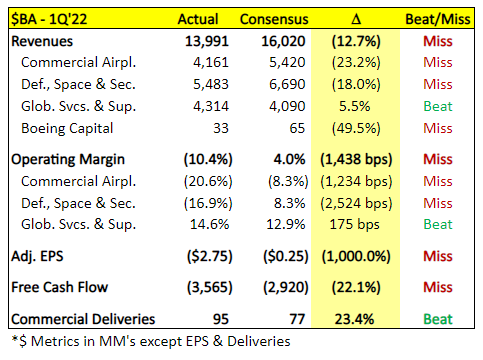The image size is (483, 360).
Task: Click the $BA - 1Q'22 header cell
Action: coord(49,19)
